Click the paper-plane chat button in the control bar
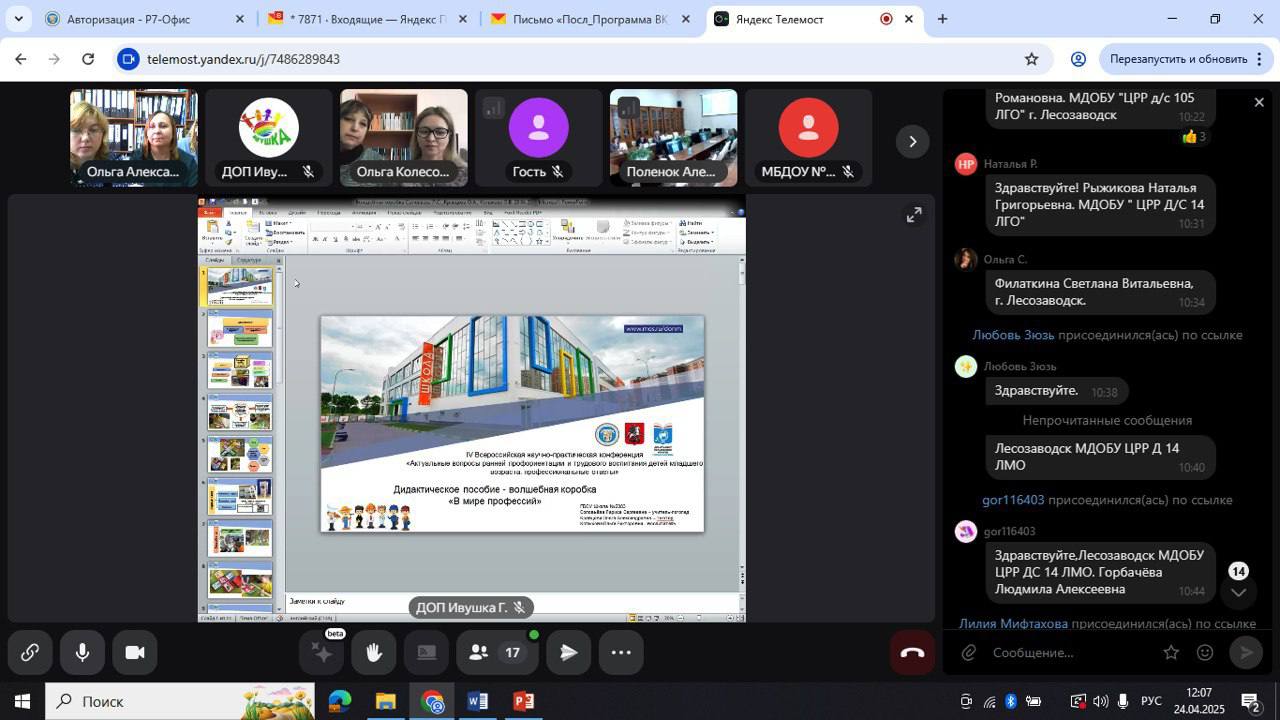1280x720 pixels. point(568,653)
